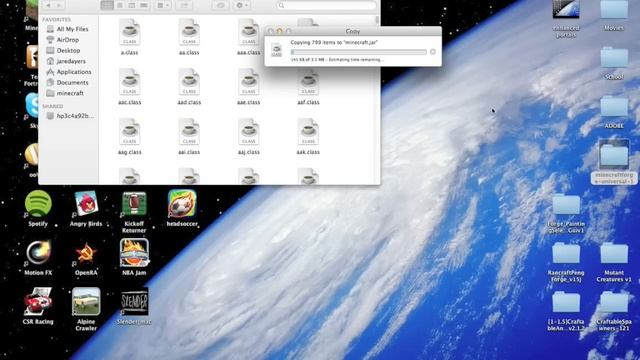Open the Forge_Painting folder on desktop
Screen dimensions: 640x360
(x=566, y=204)
